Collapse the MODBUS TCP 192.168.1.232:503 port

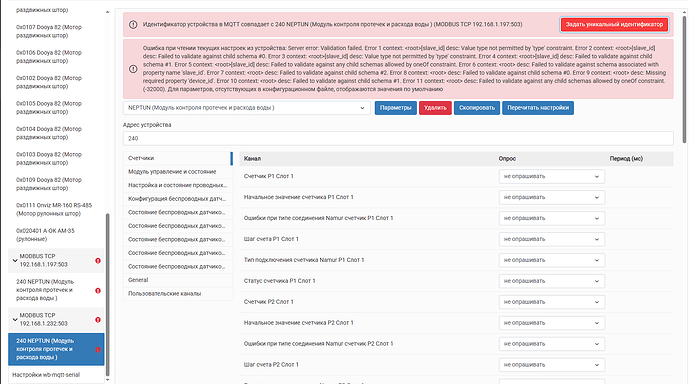(x=15, y=319)
